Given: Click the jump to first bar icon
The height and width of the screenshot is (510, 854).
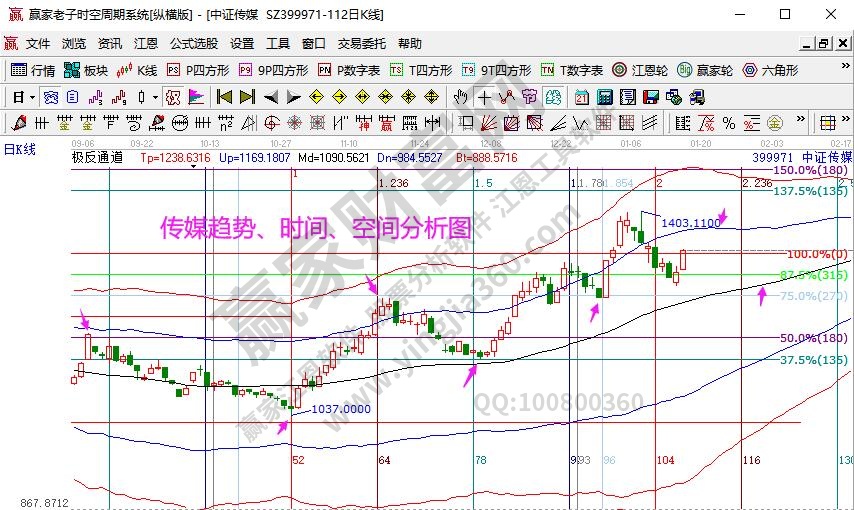Looking at the screenshot, I should point(223,97).
